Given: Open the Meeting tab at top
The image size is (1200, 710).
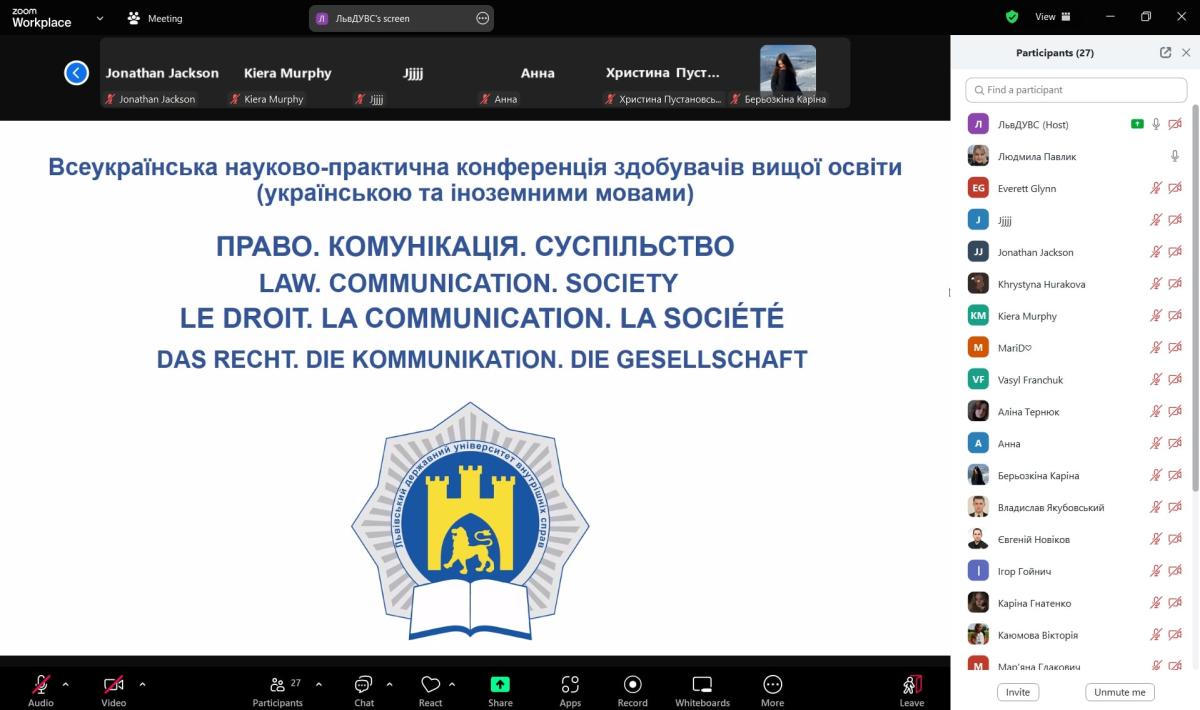Looking at the screenshot, I should click(155, 18).
